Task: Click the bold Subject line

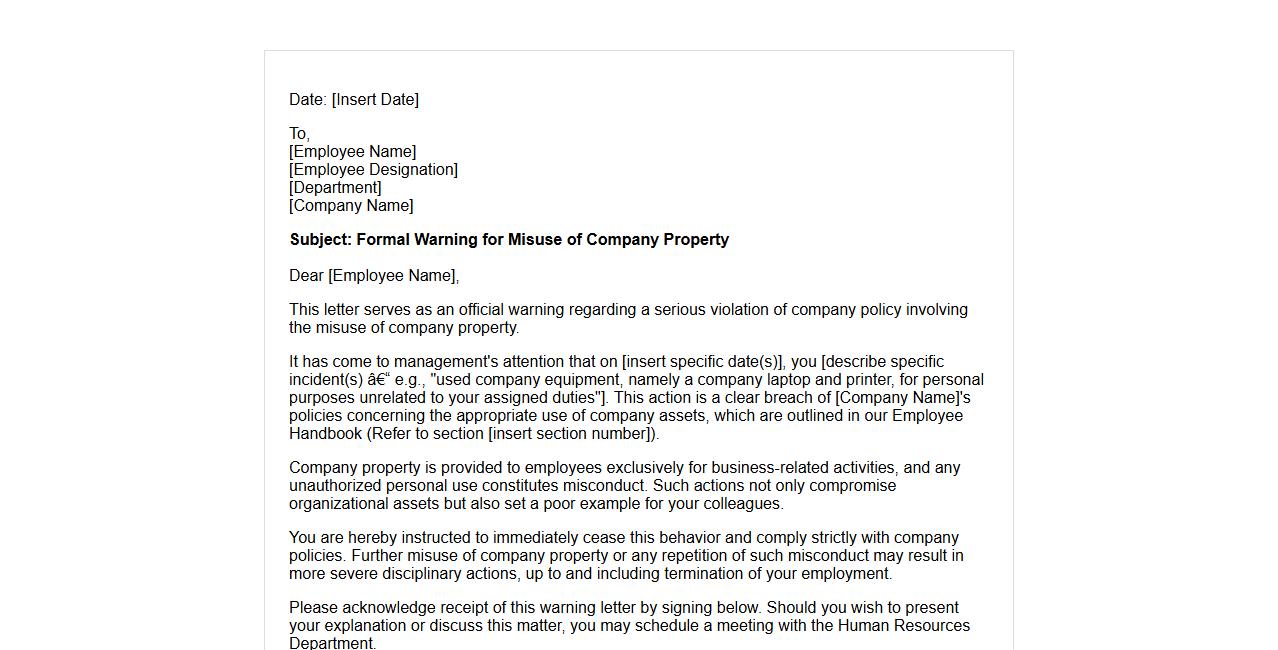Action: tap(509, 240)
